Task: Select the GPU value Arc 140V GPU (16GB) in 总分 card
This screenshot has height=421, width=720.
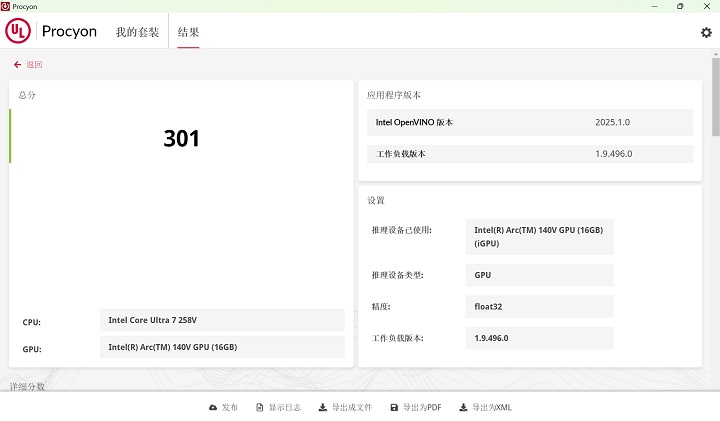Action: click(222, 347)
